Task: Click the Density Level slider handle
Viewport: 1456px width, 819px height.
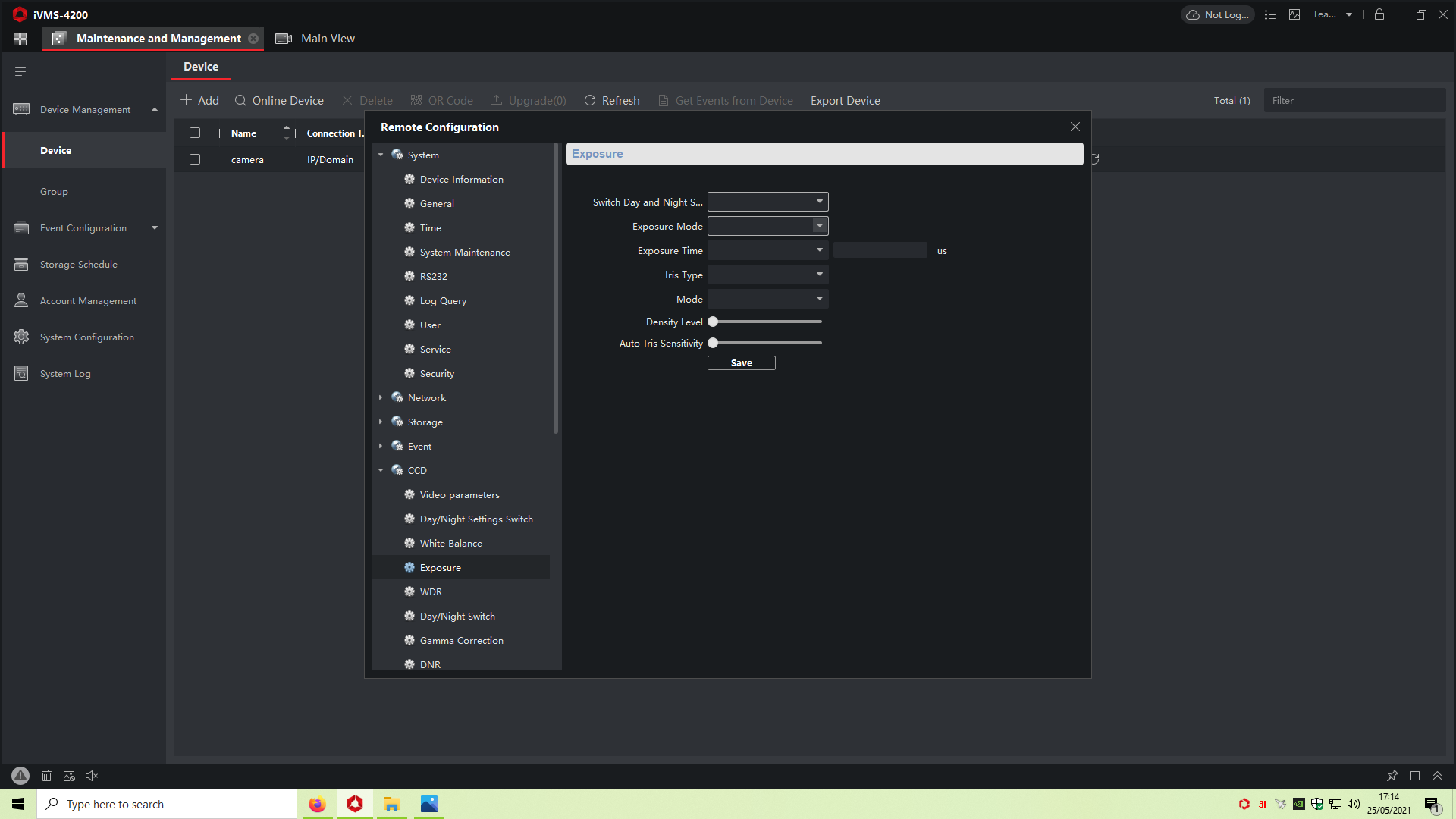Action: [x=713, y=322]
